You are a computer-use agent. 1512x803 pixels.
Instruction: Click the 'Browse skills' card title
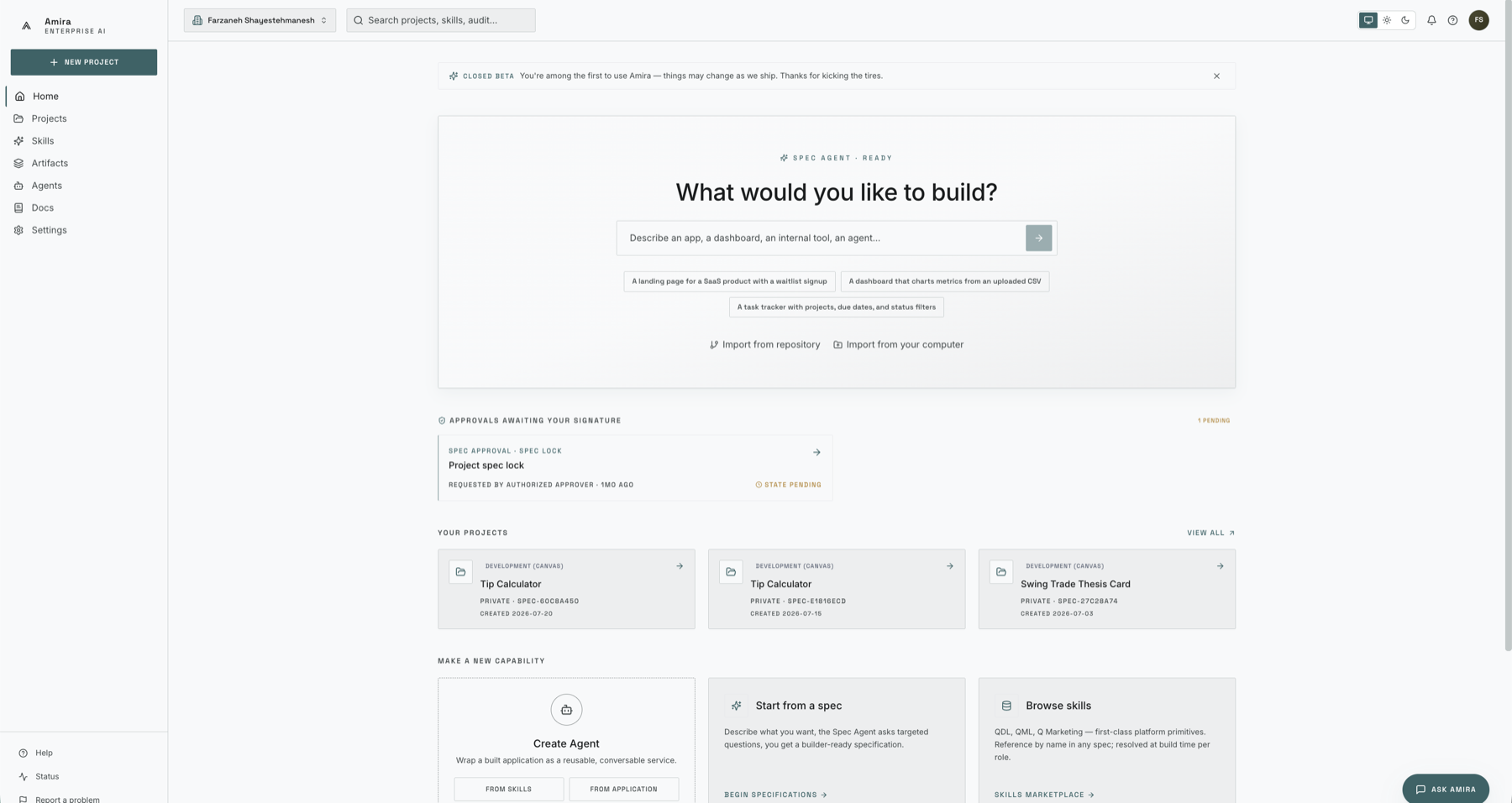click(x=1058, y=706)
